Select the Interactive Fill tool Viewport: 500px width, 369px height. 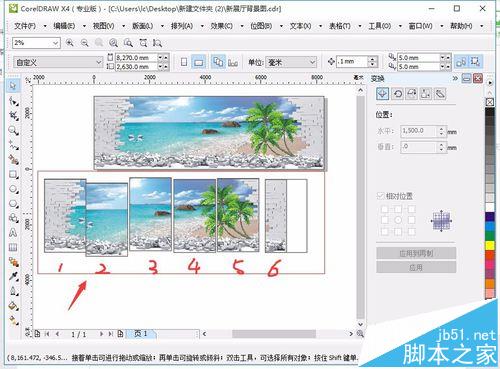click(13, 320)
